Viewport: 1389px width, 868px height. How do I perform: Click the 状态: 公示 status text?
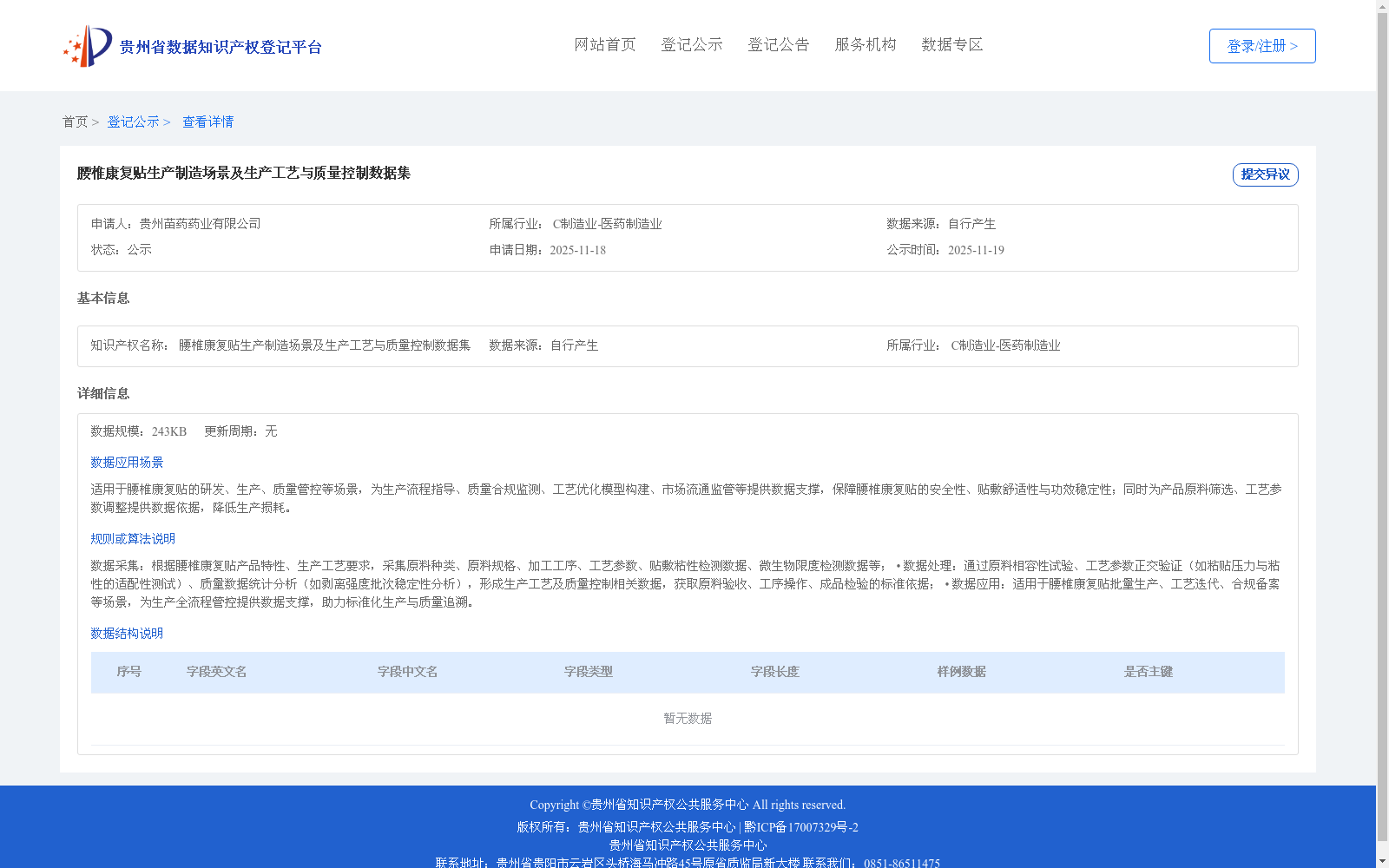[122, 250]
